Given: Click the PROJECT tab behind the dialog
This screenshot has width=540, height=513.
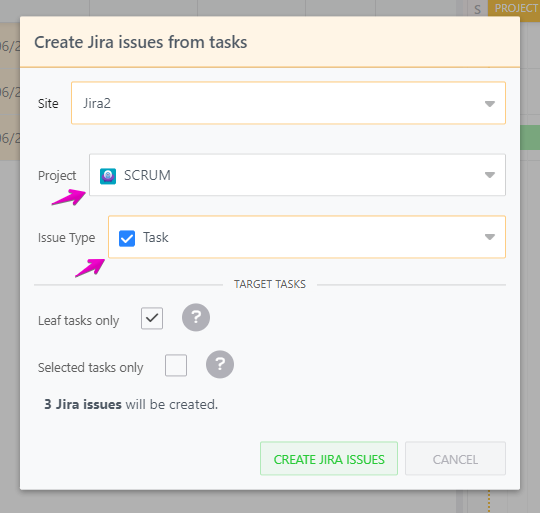Looking at the screenshot, I should click(x=515, y=8).
